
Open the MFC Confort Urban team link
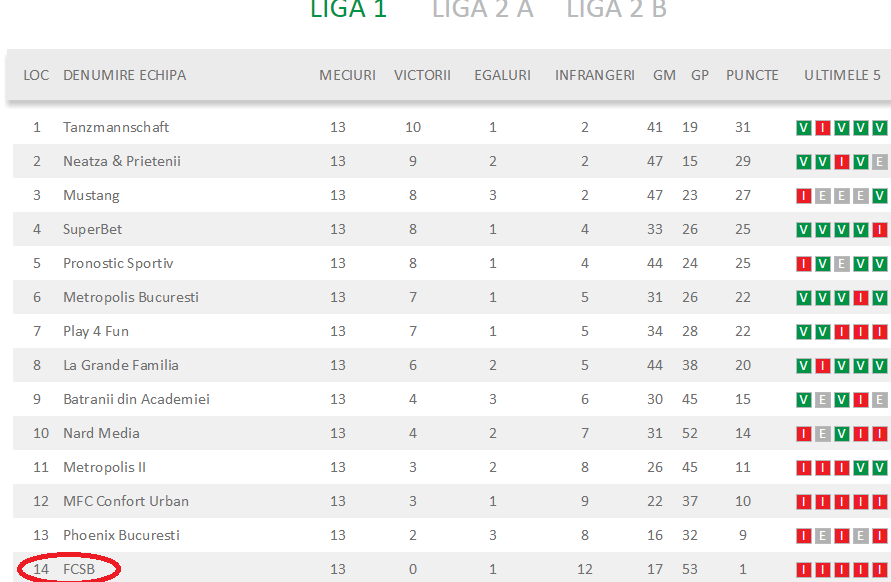126,501
